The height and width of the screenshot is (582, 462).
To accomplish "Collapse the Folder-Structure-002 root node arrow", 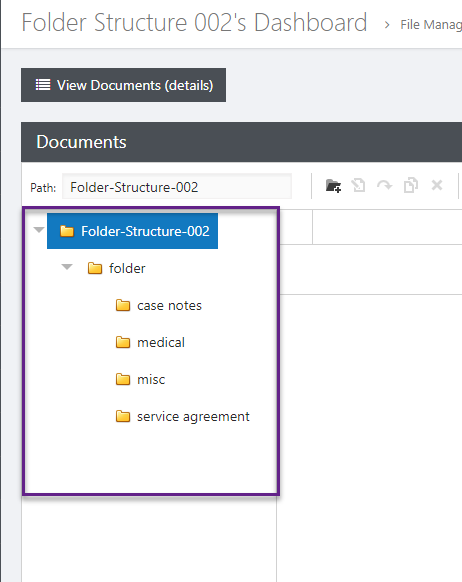I will click(39, 230).
